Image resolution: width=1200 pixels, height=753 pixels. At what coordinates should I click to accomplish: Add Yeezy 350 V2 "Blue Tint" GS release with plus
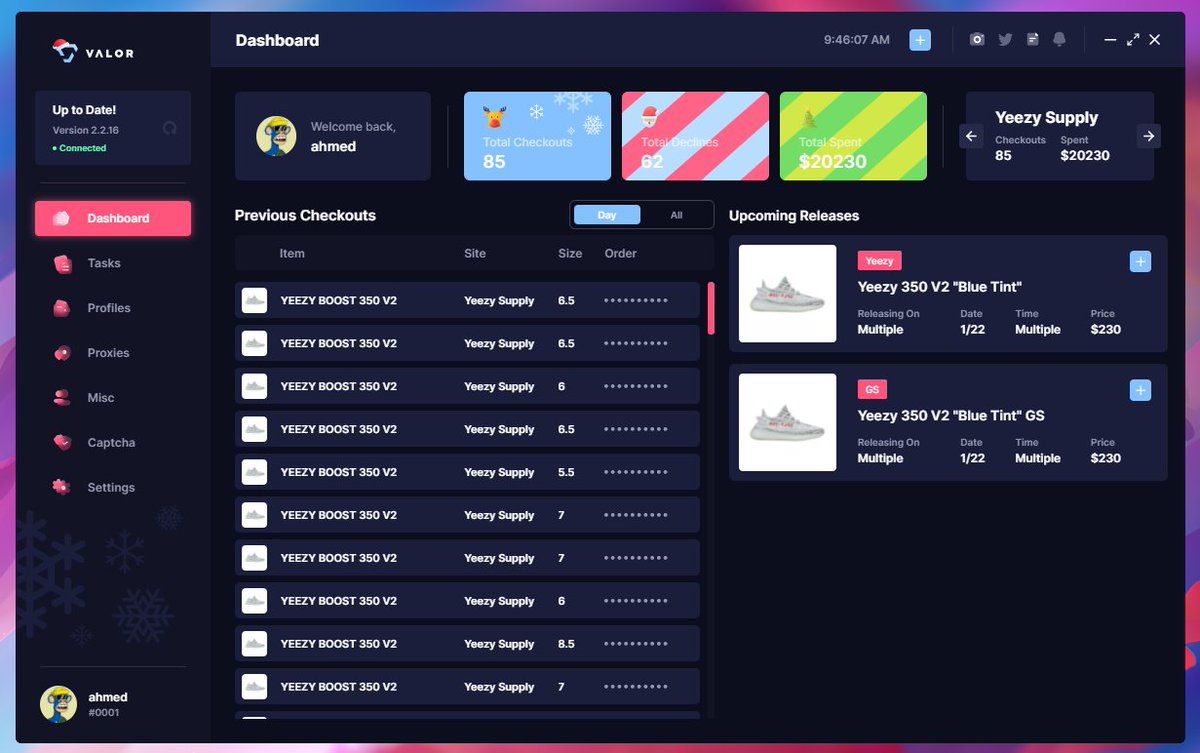pyautogui.click(x=1140, y=390)
